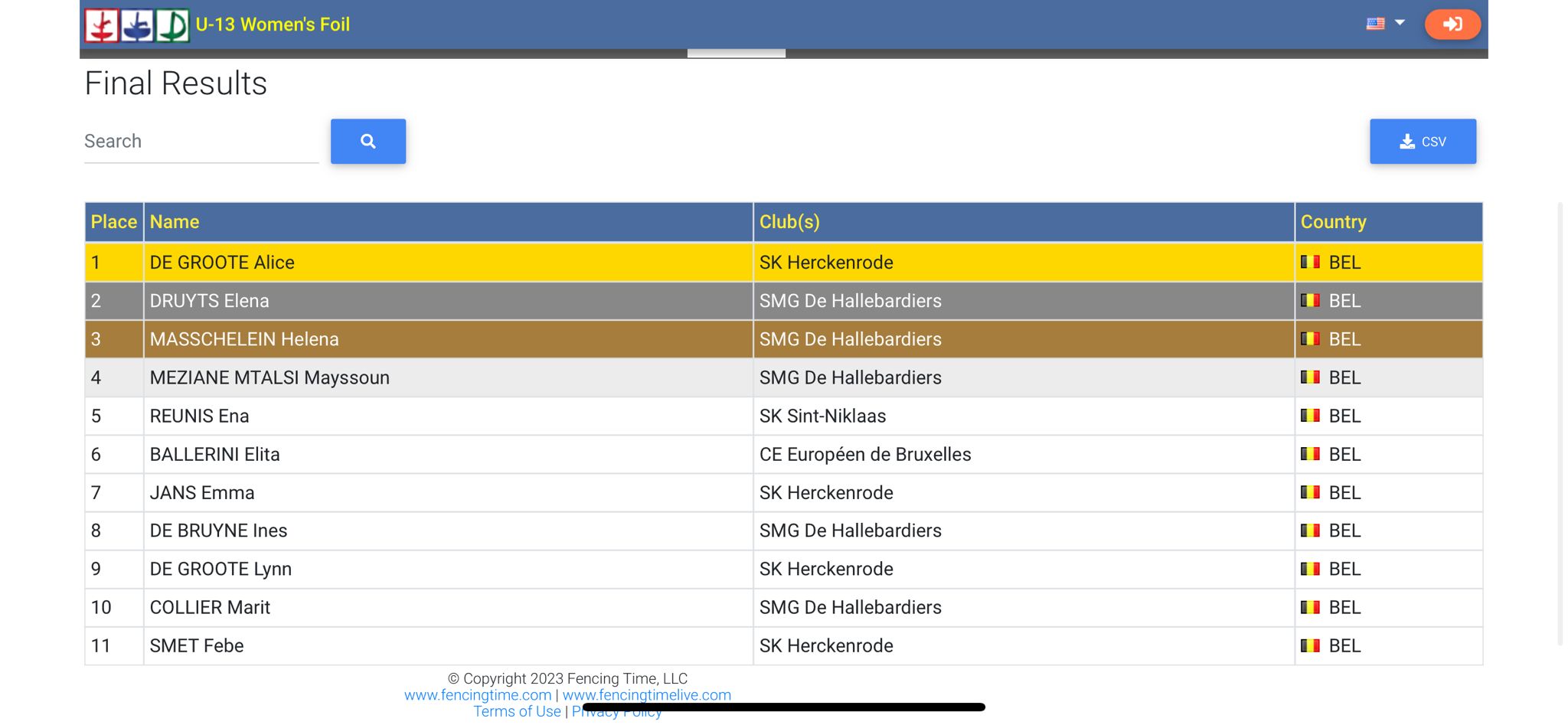This screenshot has width=1568, height=725.
Task: Expand the language dropdown arrow
Action: tap(1400, 23)
